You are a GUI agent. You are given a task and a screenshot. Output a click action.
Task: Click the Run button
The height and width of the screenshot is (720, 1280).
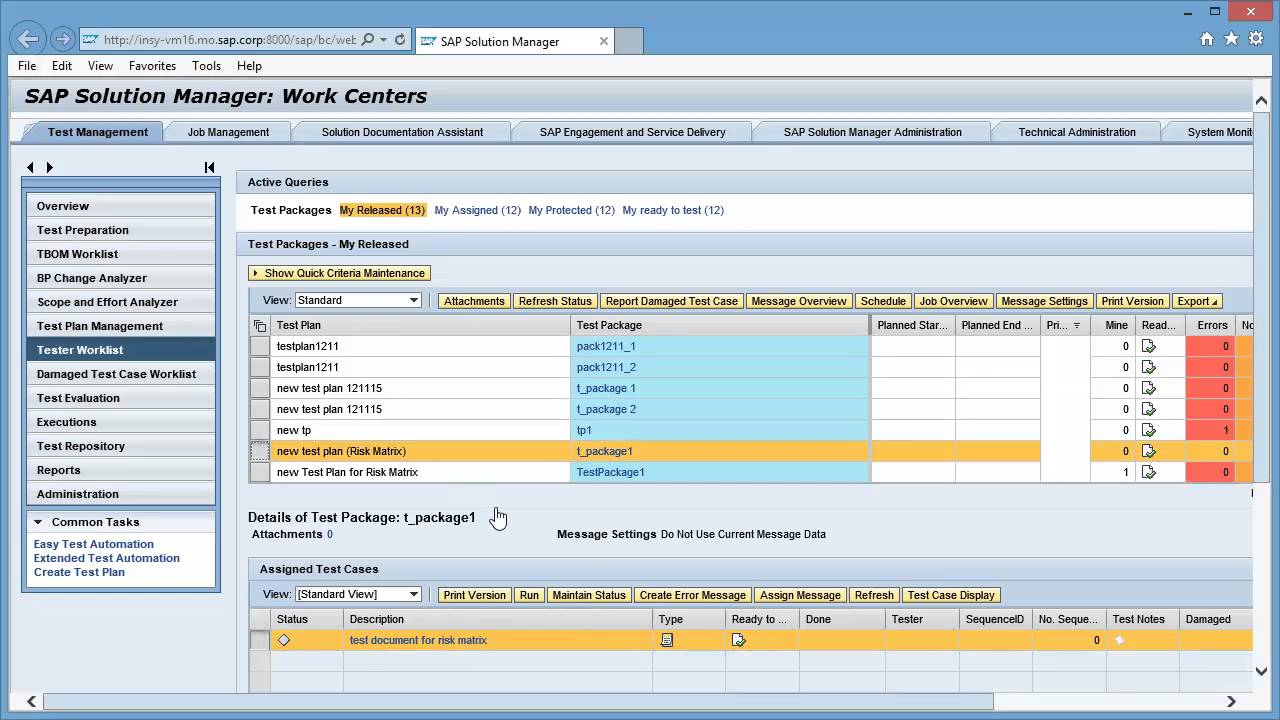(529, 595)
